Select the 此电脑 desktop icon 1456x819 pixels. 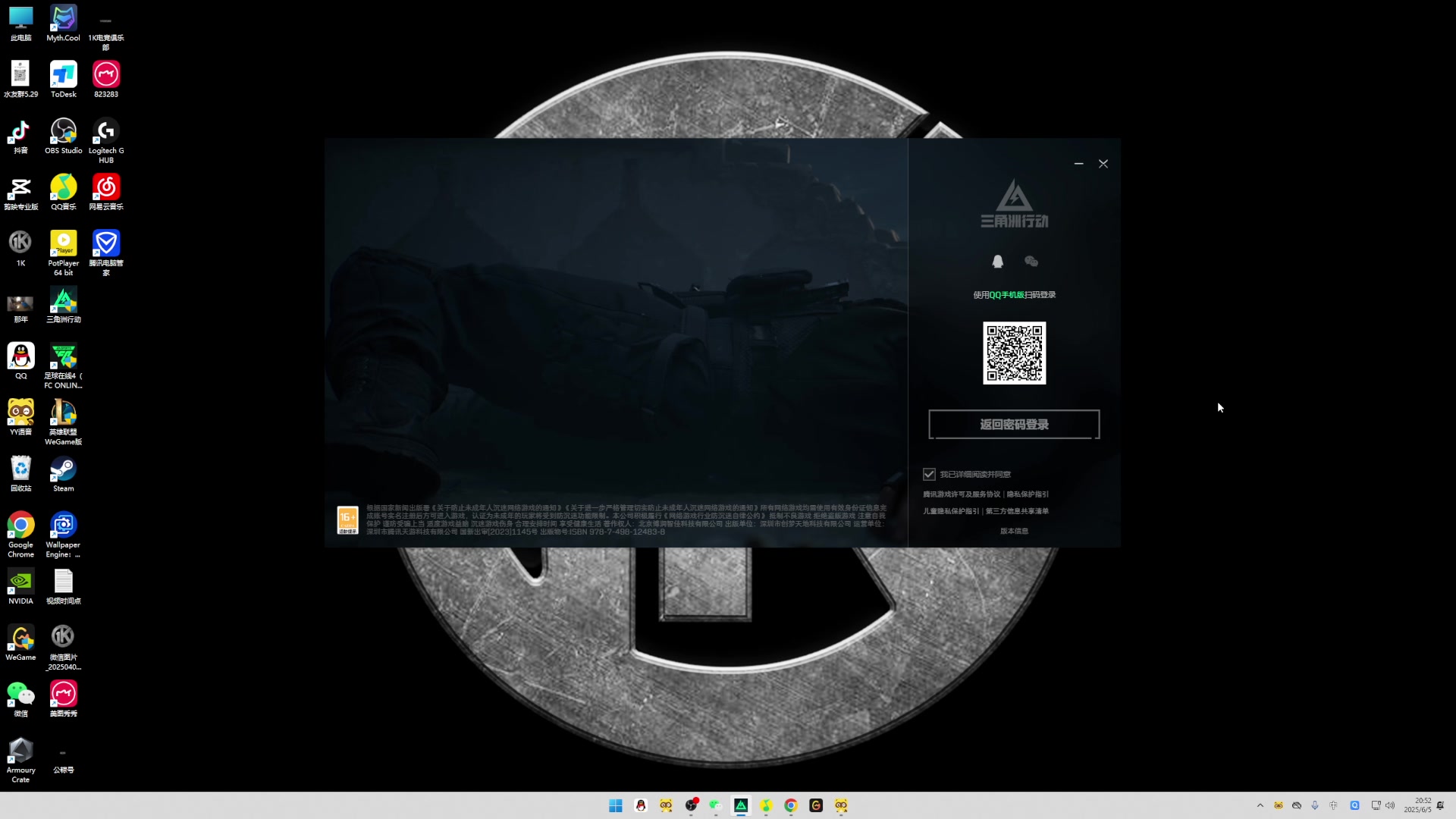tap(20, 24)
